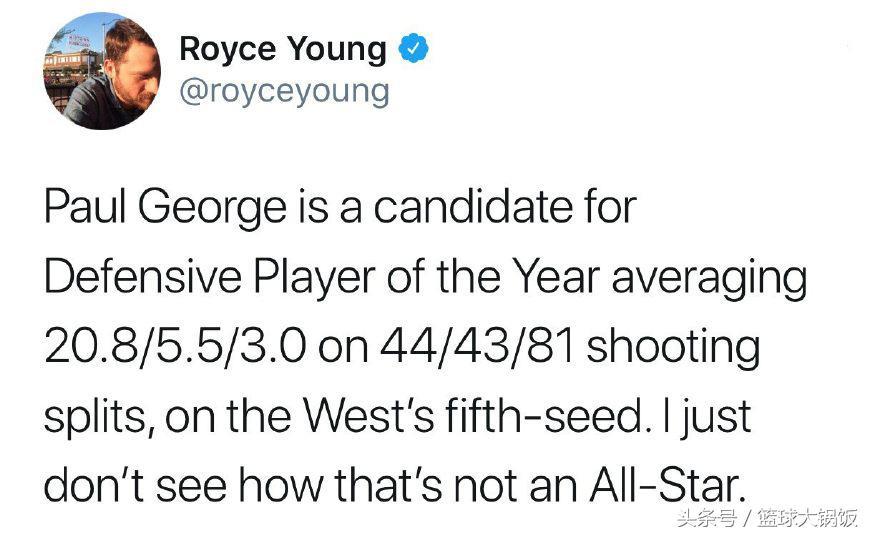Click the word "All-Star" in tweet

click(x=667, y=484)
